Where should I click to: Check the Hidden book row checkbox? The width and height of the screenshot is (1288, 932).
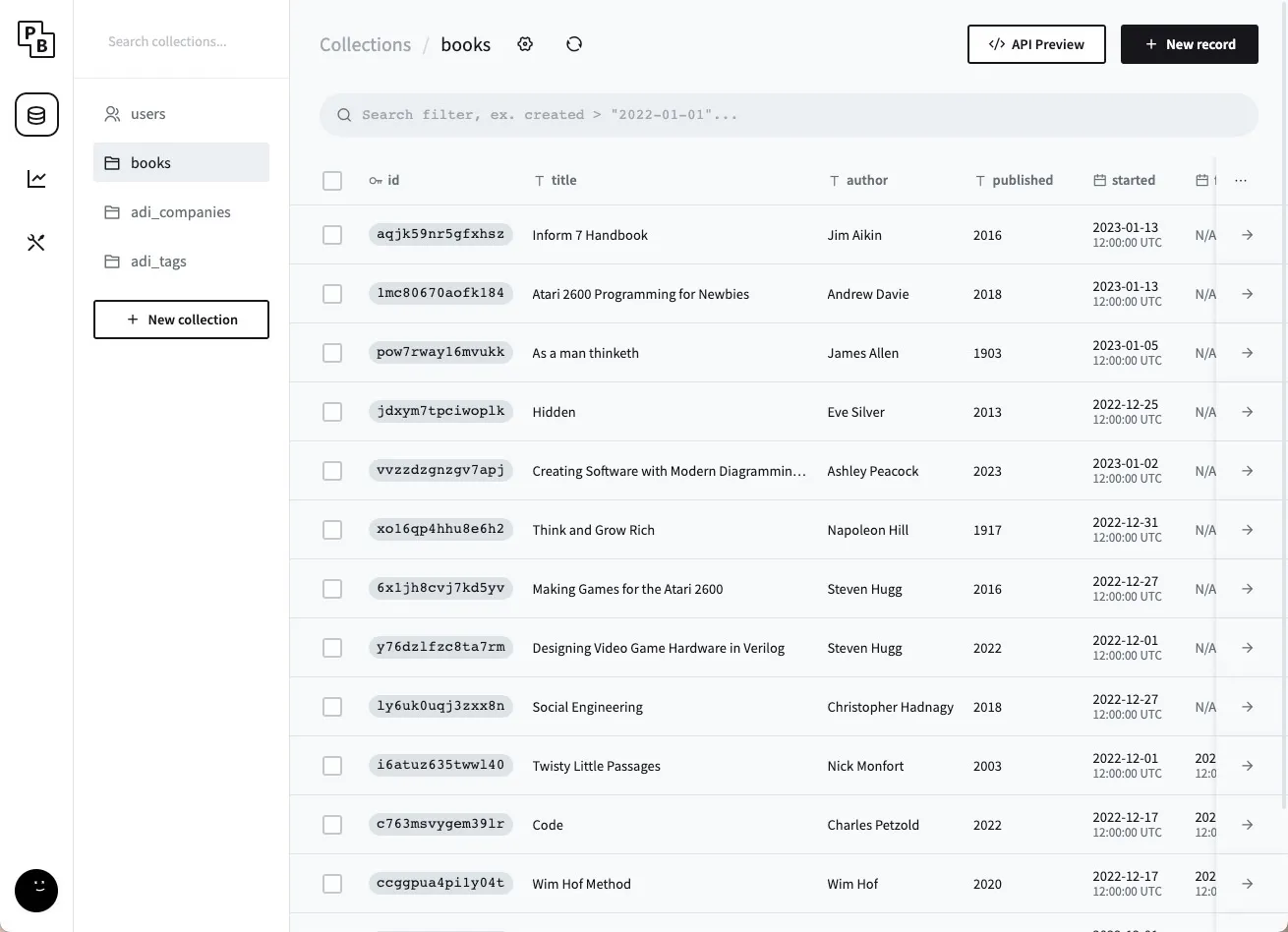pyautogui.click(x=332, y=412)
